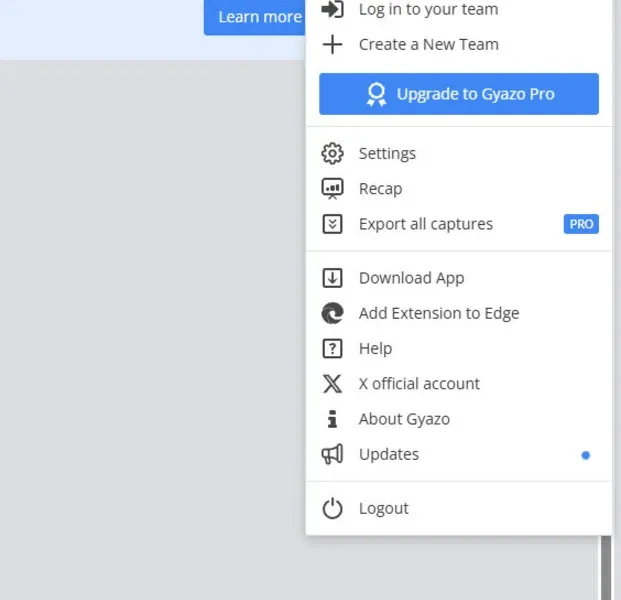Viewport: 621px width, 600px height.
Task: Click the PRO badge on Export row
Action: pos(581,224)
